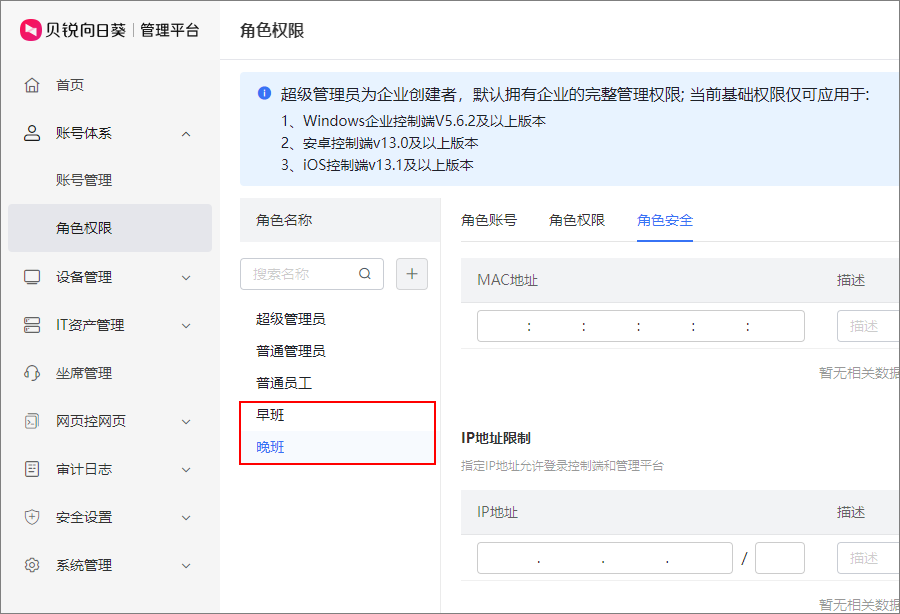This screenshot has height=614, width=900.
Task: Expand the 设备管理 menu chevron
Action: (x=186, y=278)
